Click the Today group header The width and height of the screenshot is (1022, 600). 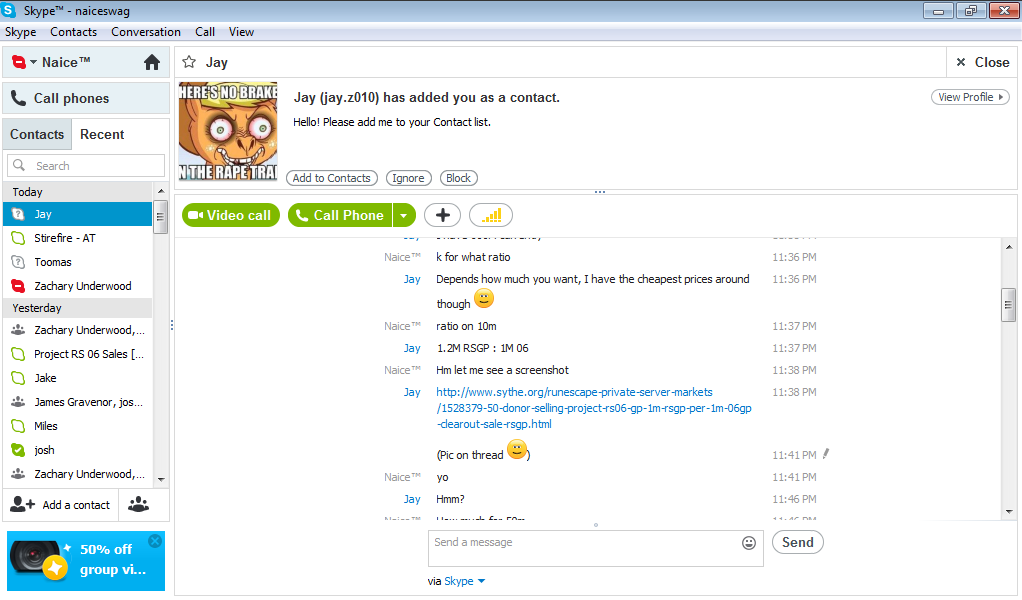pyautogui.click(x=78, y=192)
